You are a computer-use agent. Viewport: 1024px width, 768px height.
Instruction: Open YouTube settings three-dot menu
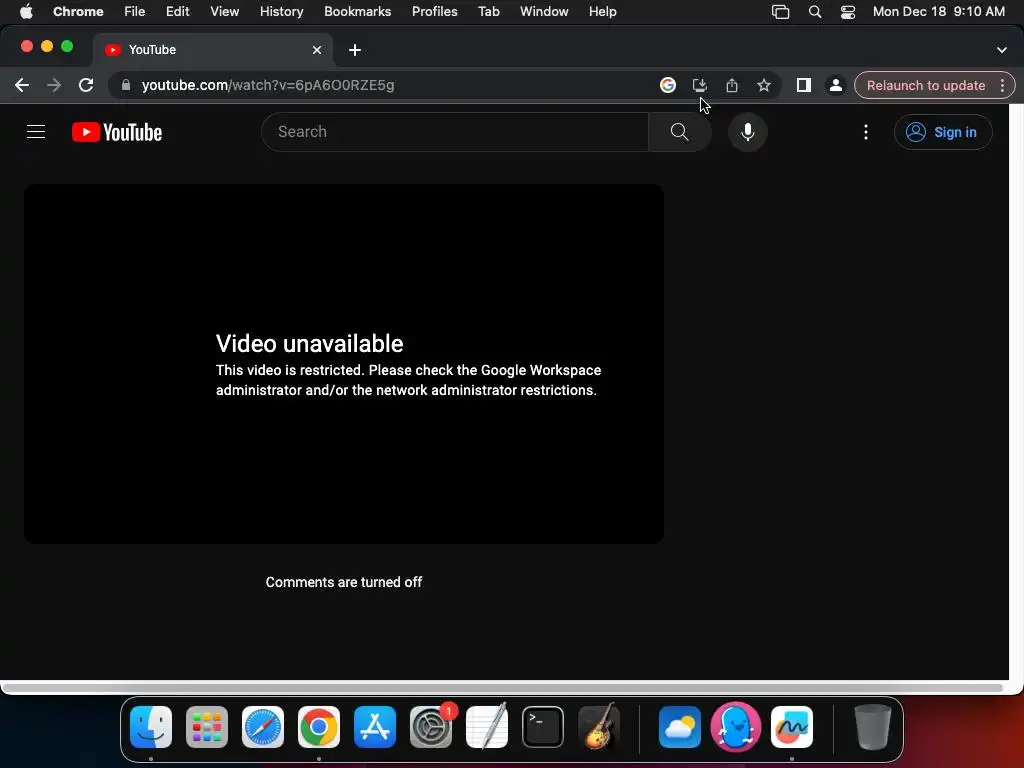click(x=866, y=132)
